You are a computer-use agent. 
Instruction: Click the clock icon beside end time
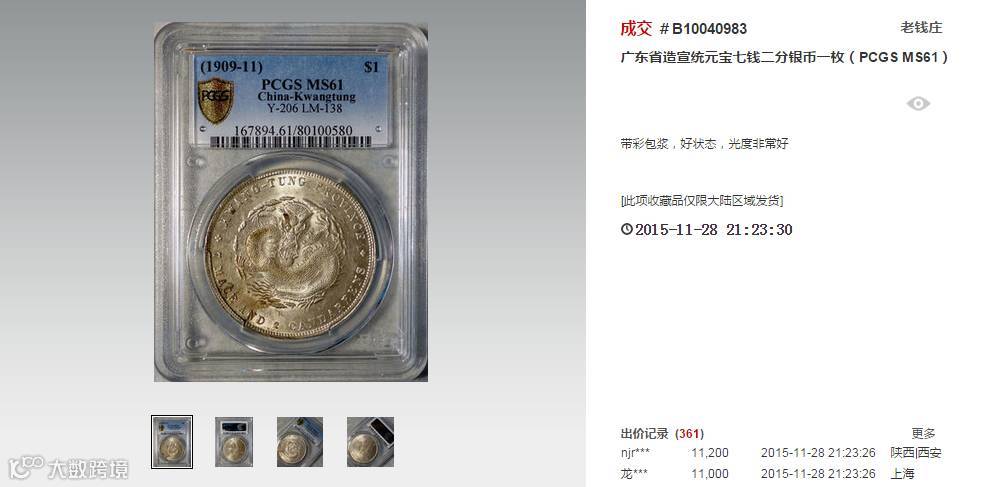626,229
